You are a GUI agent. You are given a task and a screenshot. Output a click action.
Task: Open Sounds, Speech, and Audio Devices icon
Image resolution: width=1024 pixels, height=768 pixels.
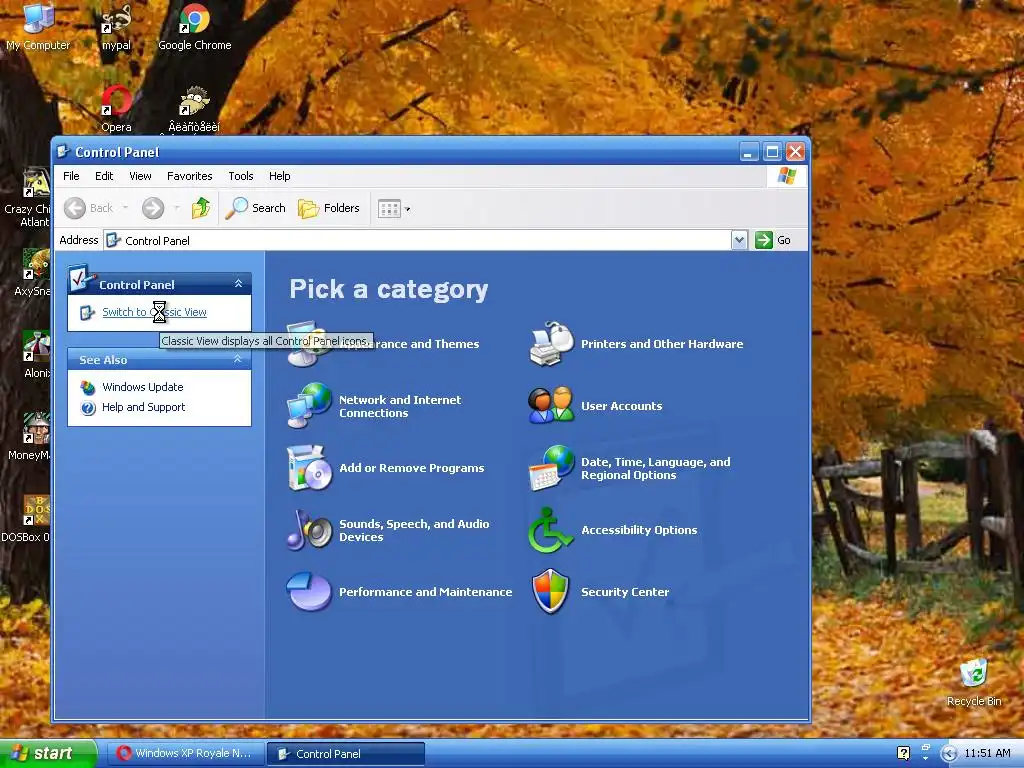pyautogui.click(x=310, y=530)
